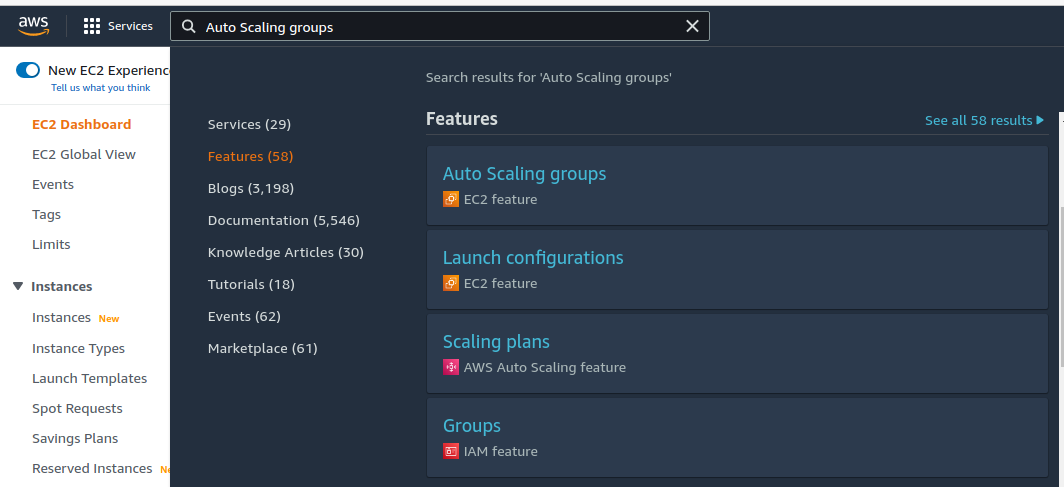1064x487 pixels.
Task: Open the Scaling plans result
Action: tap(496, 342)
